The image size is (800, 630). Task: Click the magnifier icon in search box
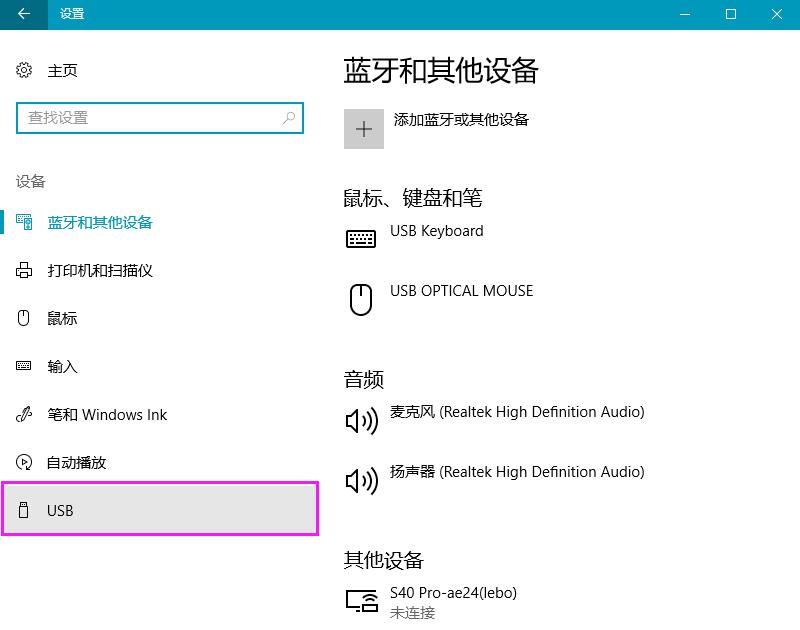289,118
